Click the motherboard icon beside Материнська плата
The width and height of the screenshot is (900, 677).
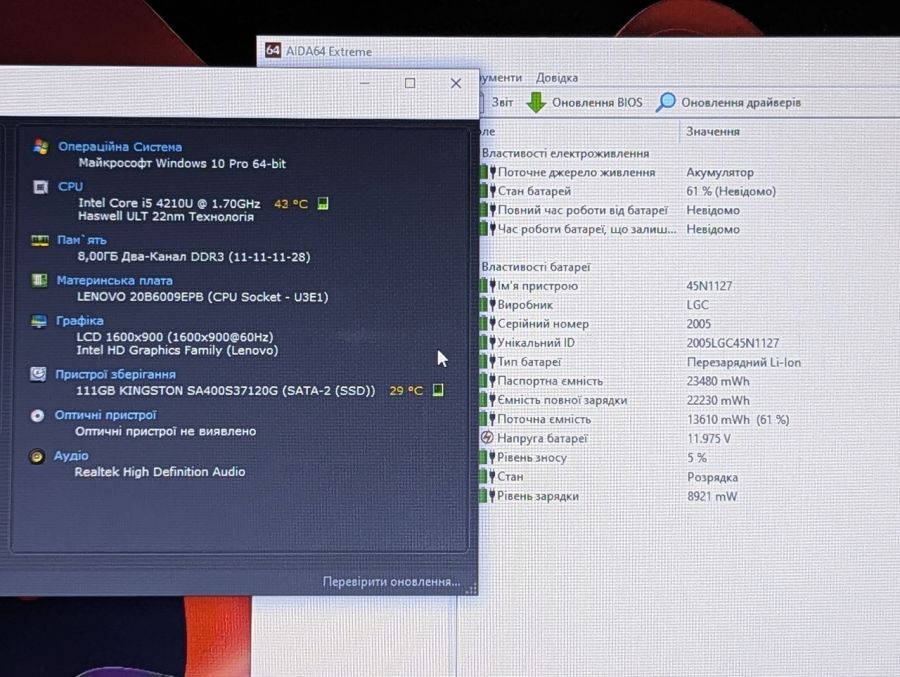39,280
